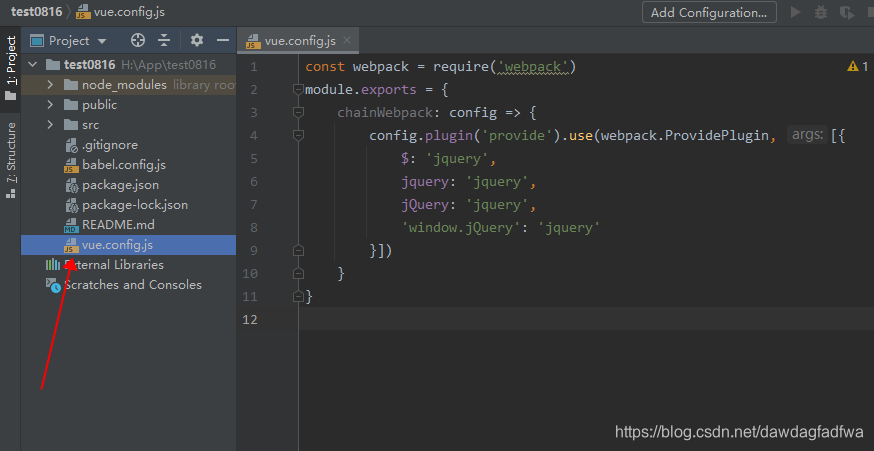Select External Libraries node
874x451 pixels.
[x=129, y=265]
